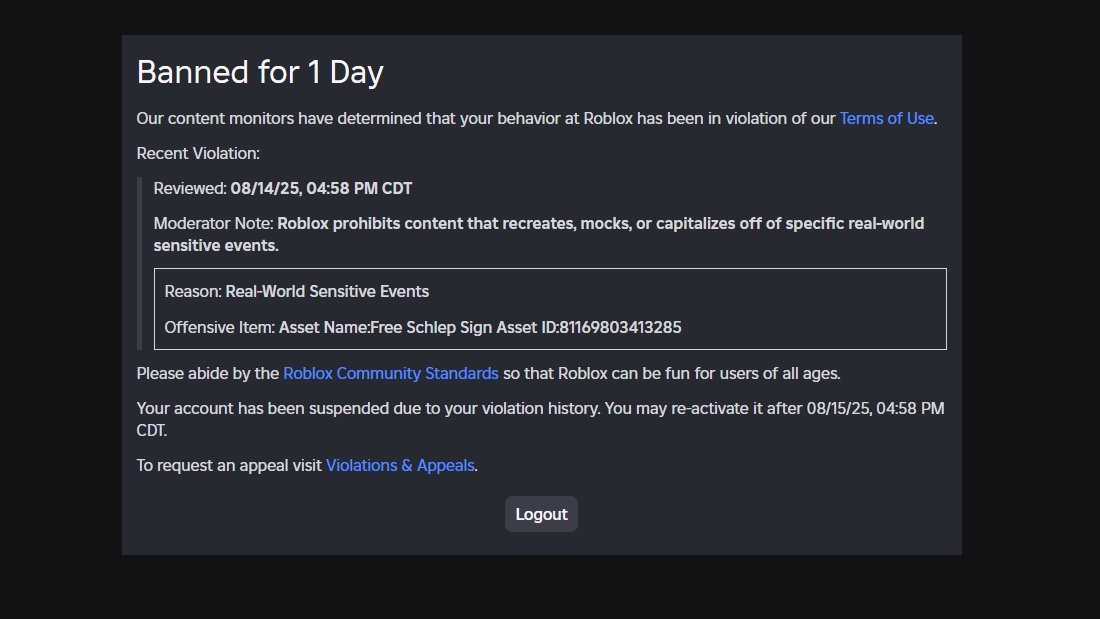Click the 'Free Schlep Sign' asset name
Viewport: 1100px width, 619px height.
click(431, 328)
